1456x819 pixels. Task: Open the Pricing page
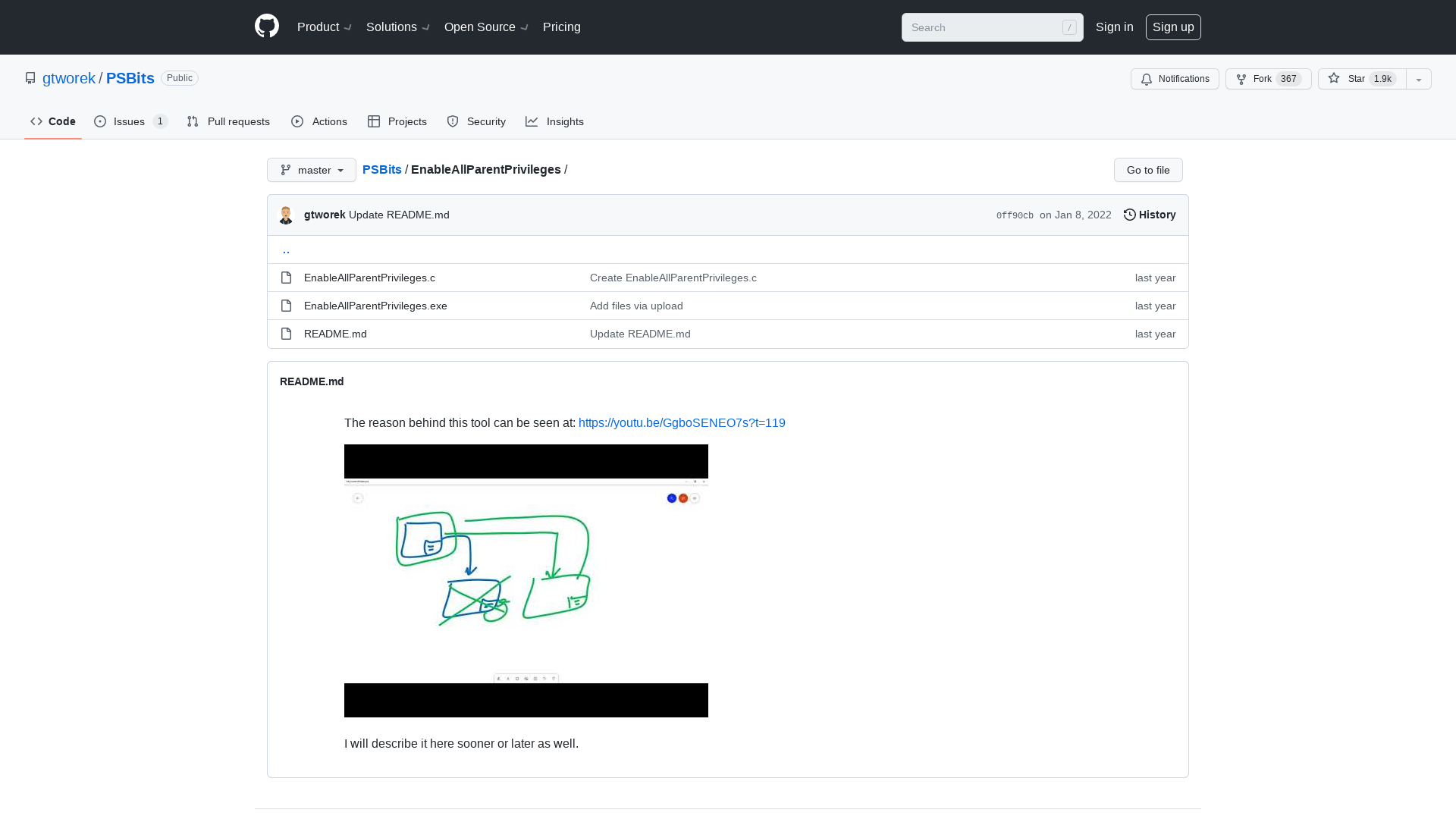pos(562,27)
